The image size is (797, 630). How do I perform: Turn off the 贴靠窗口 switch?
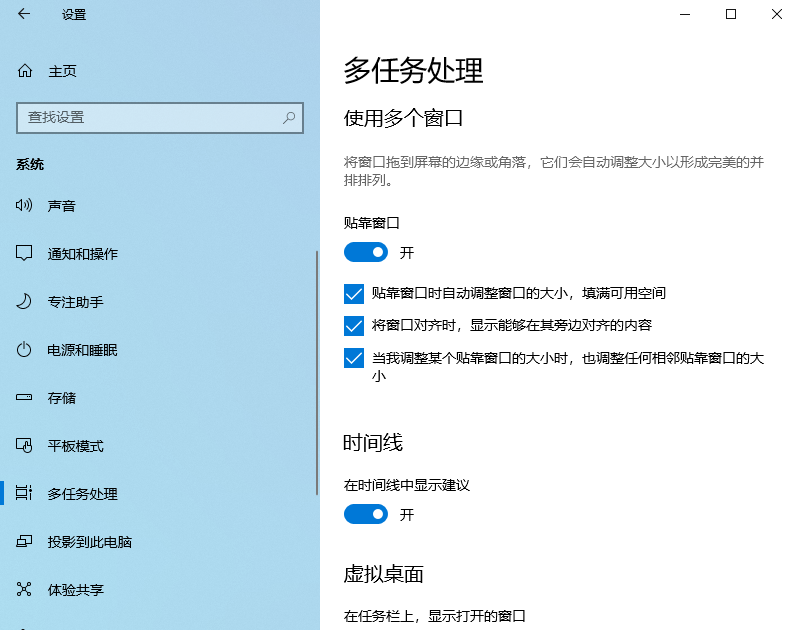(x=366, y=252)
